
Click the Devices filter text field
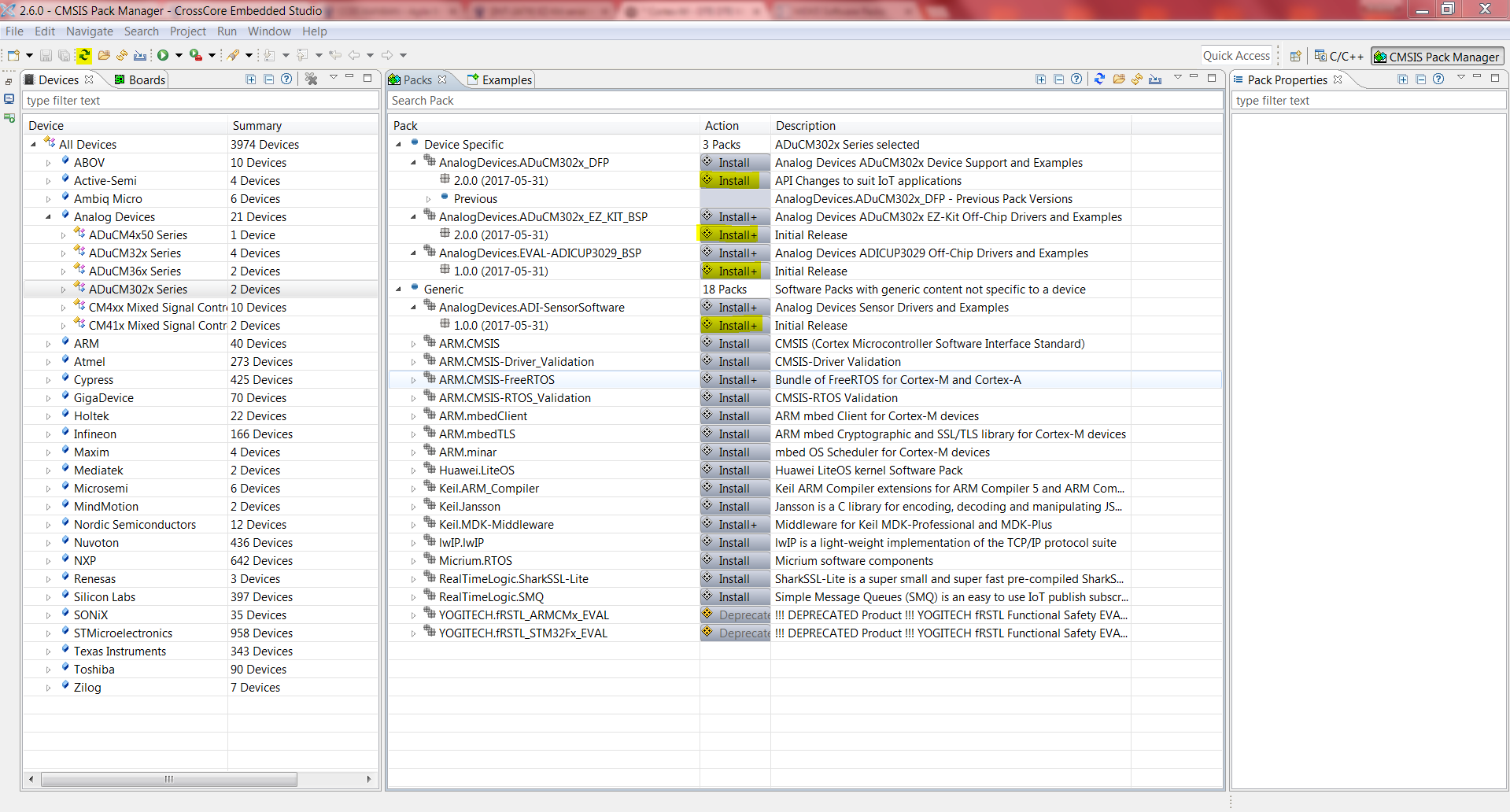[x=201, y=101]
